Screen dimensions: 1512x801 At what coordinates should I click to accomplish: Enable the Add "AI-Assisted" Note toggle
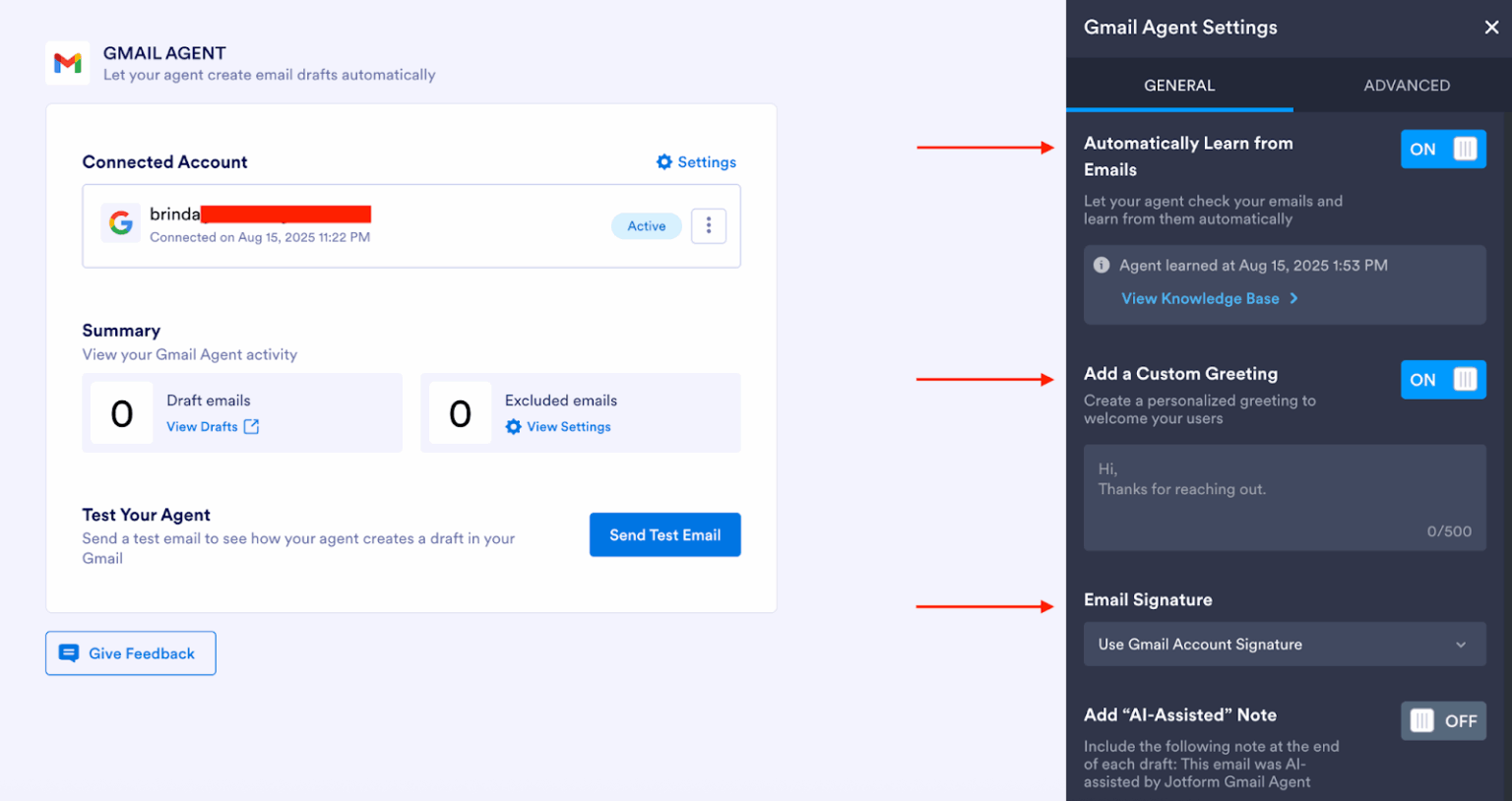click(x=1443, y=721)
